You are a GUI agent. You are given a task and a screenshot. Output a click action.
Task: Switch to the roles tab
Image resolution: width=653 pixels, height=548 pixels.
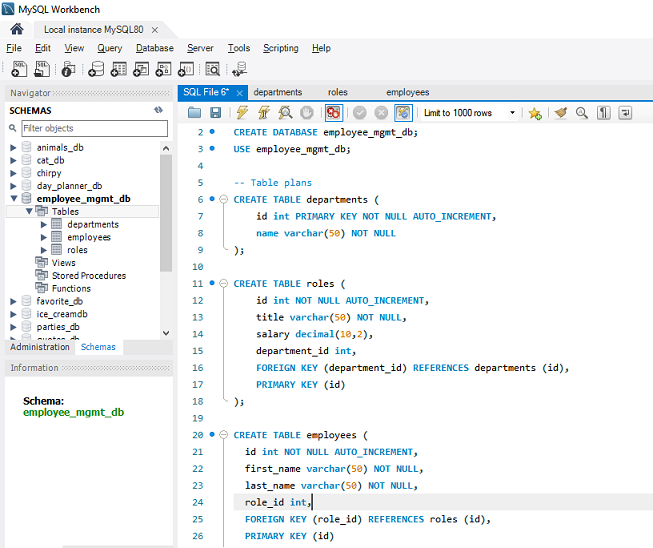click(x=337, y=92)
